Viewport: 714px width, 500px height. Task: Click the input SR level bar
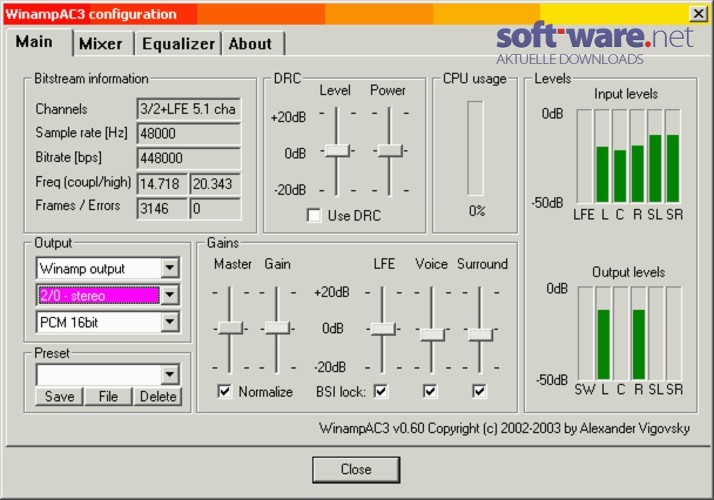[673, 156]
